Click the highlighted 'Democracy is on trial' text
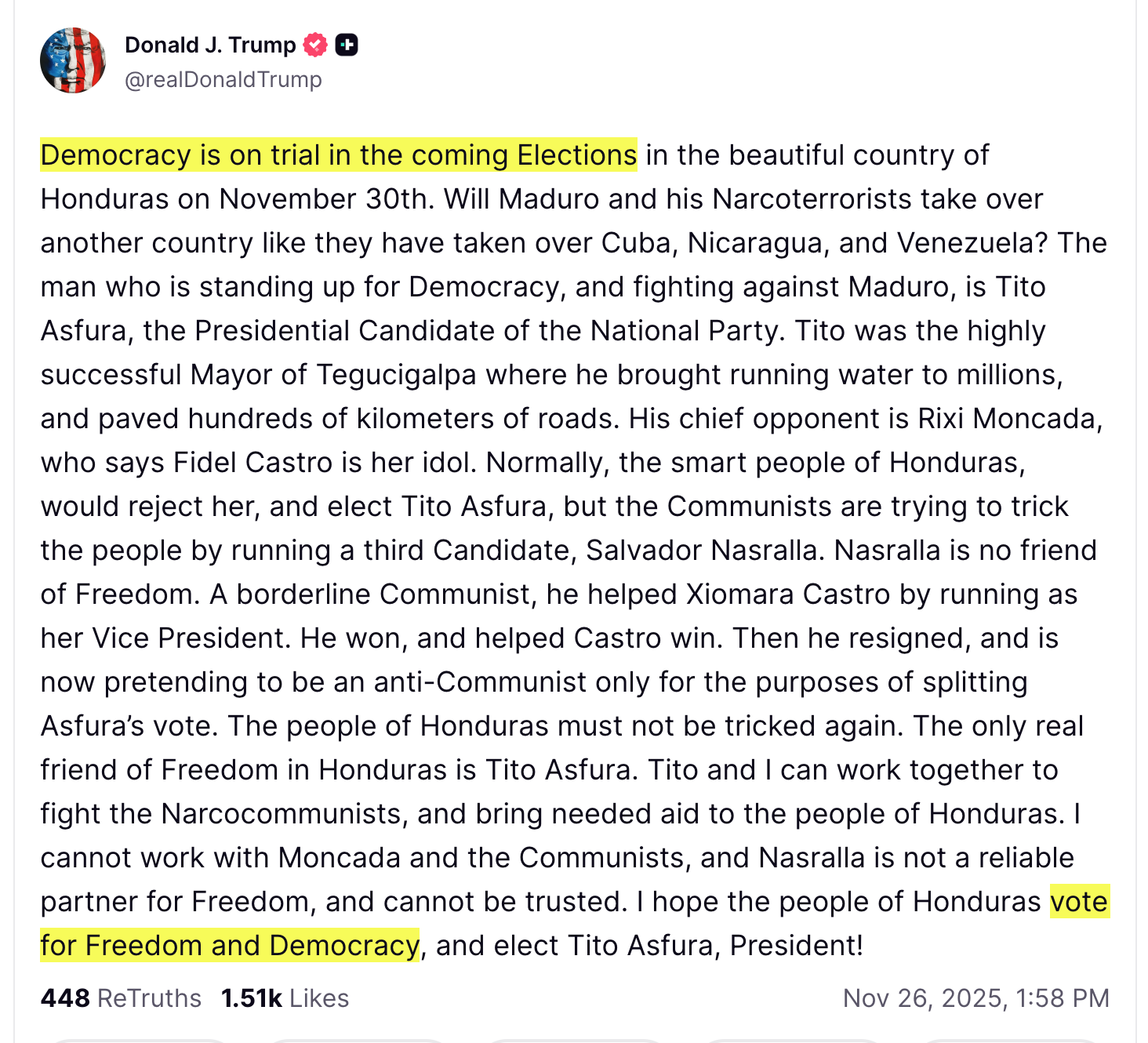Viewport: 1148px width, 1043px height. (x=338, y=155)
